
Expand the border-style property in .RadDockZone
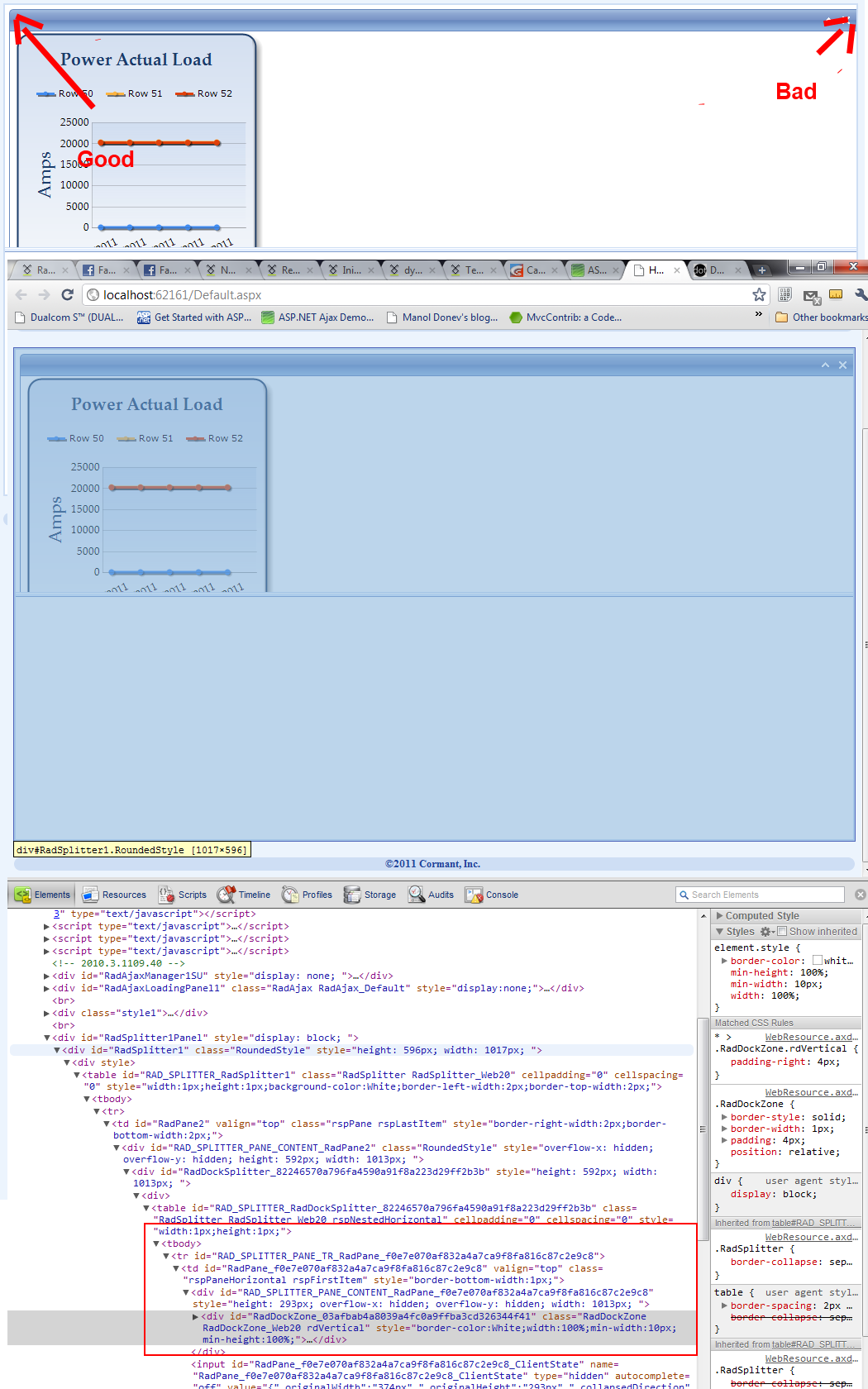pos(724,1117)
